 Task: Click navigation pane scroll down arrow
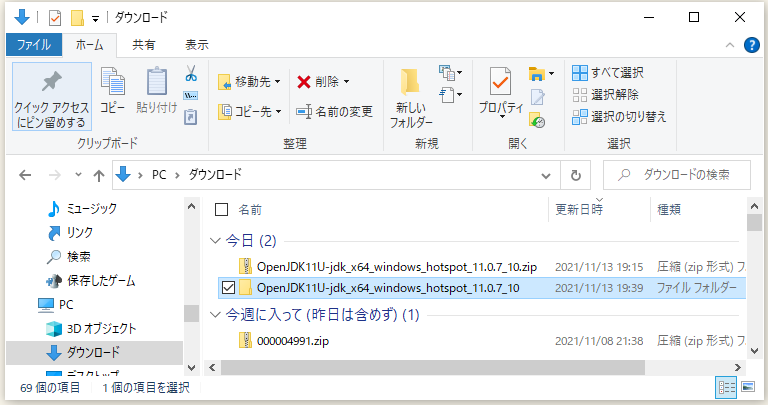point(192,367)
